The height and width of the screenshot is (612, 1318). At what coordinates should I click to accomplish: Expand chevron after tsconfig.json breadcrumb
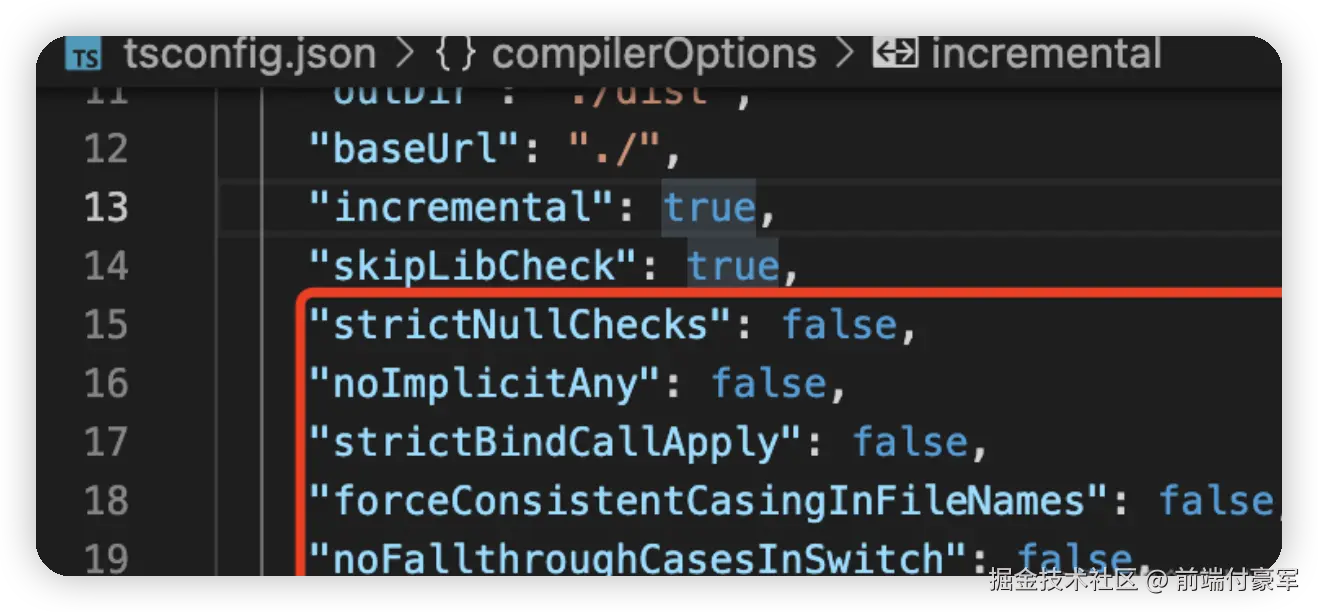[x=405, y=54]
